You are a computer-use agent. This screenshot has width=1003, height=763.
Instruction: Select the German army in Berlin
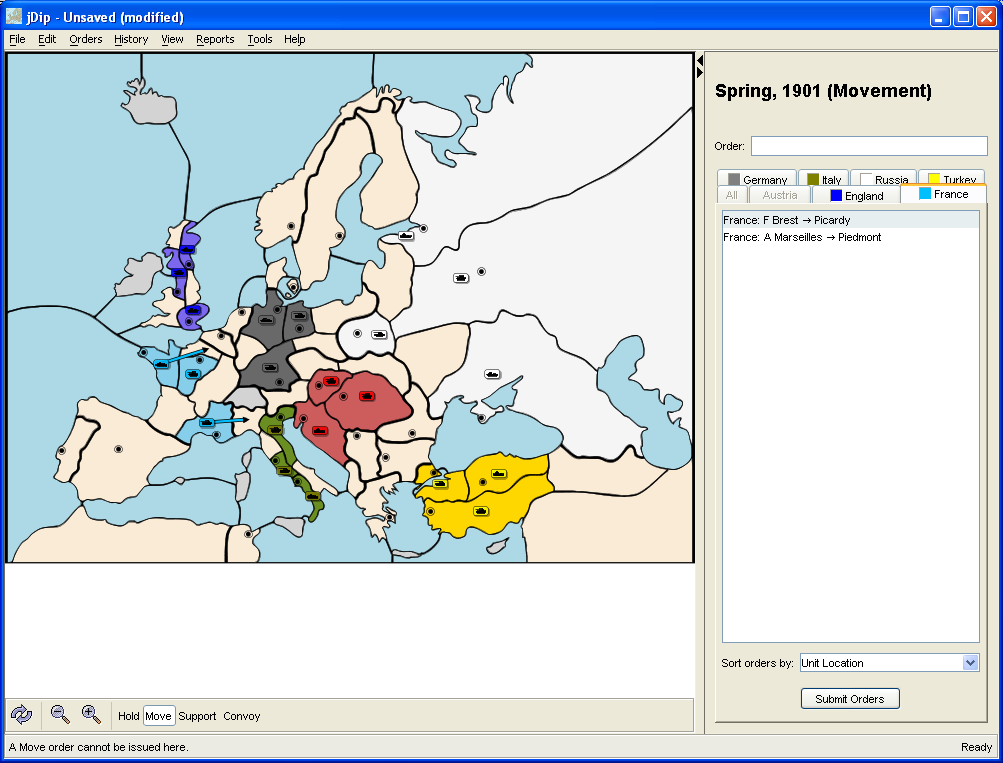tap(299, 316)
